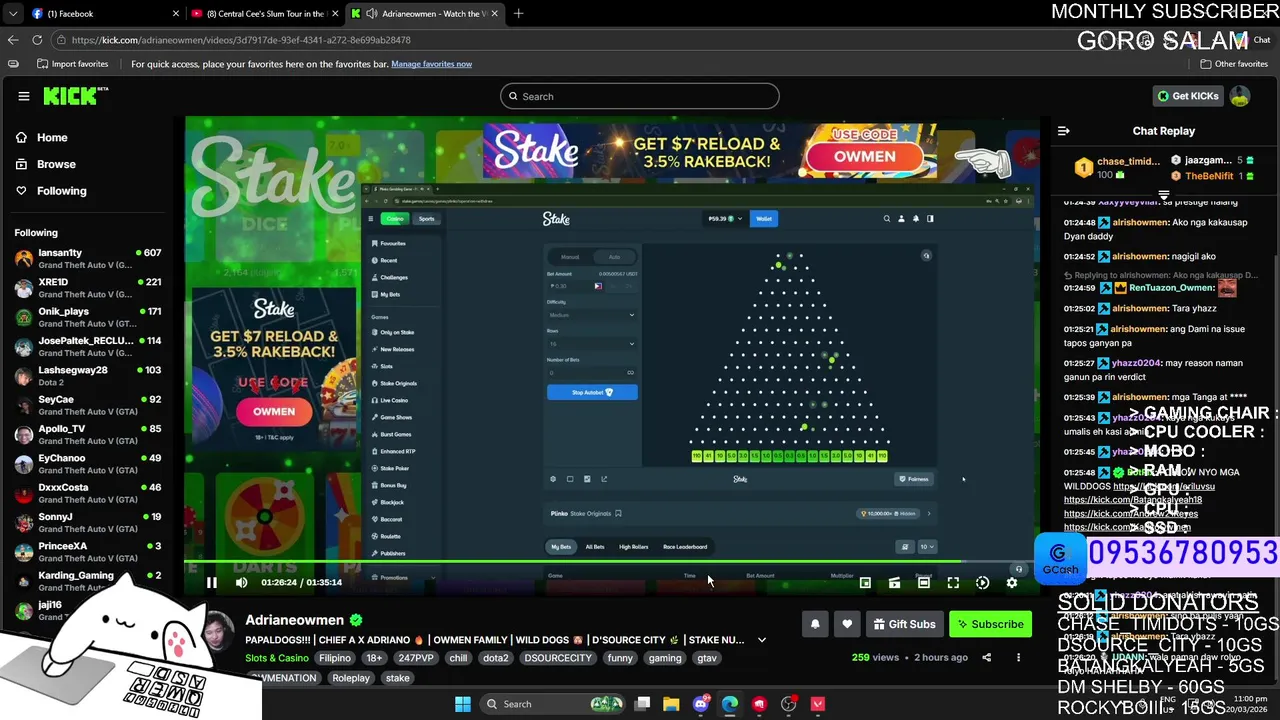Image resolution: width=1280 pixels, height=720 pixels.
Task: Toggle theater mode in player
Action: point(924,583)
